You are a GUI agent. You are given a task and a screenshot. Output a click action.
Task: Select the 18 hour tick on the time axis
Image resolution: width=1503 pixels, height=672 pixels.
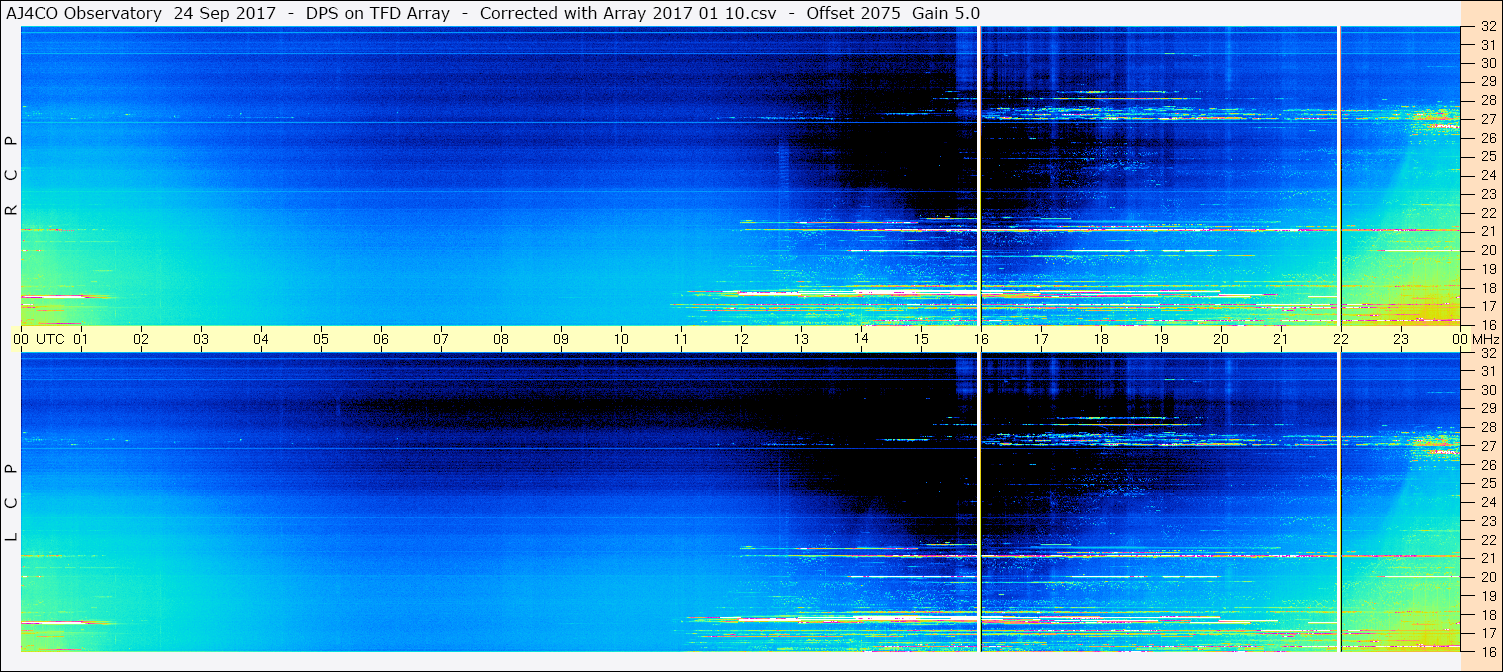pos(1101,339)
